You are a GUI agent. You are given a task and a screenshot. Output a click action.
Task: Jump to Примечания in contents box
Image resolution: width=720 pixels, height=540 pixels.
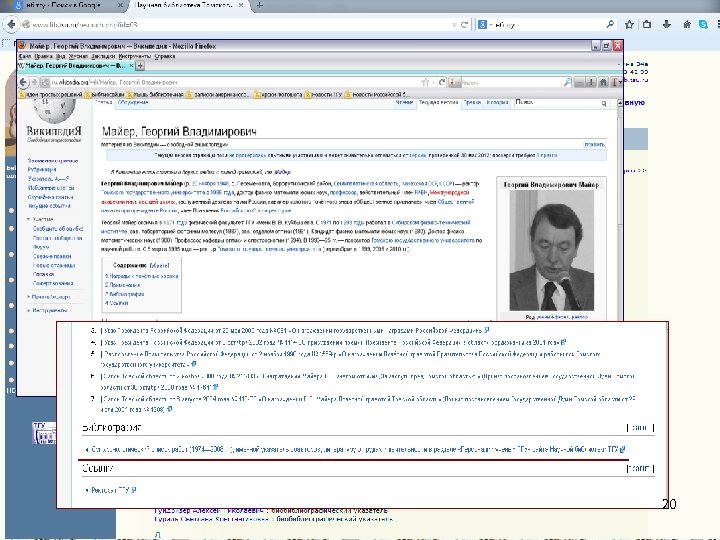point(122,285)
